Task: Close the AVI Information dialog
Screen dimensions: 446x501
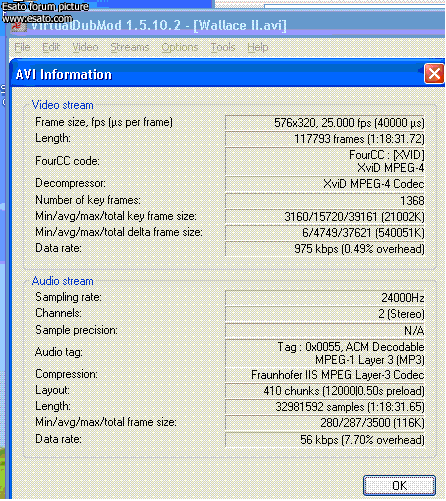Action: (x=434, y=73)
